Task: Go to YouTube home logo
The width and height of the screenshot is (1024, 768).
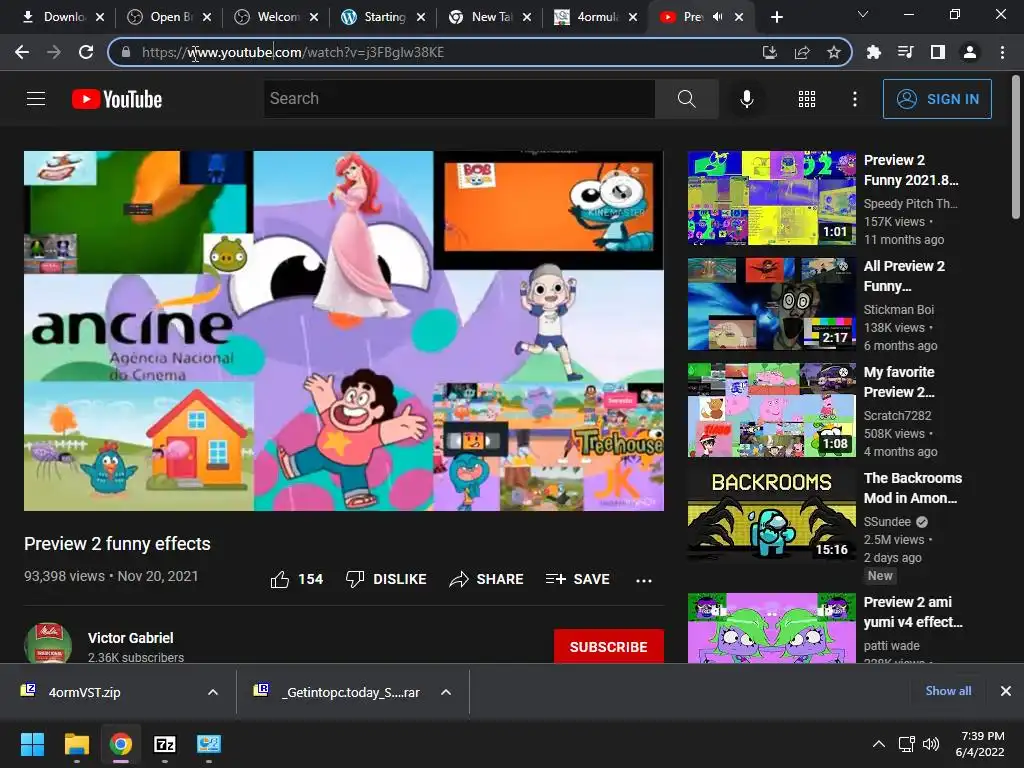Action: [x=117, y=99]
